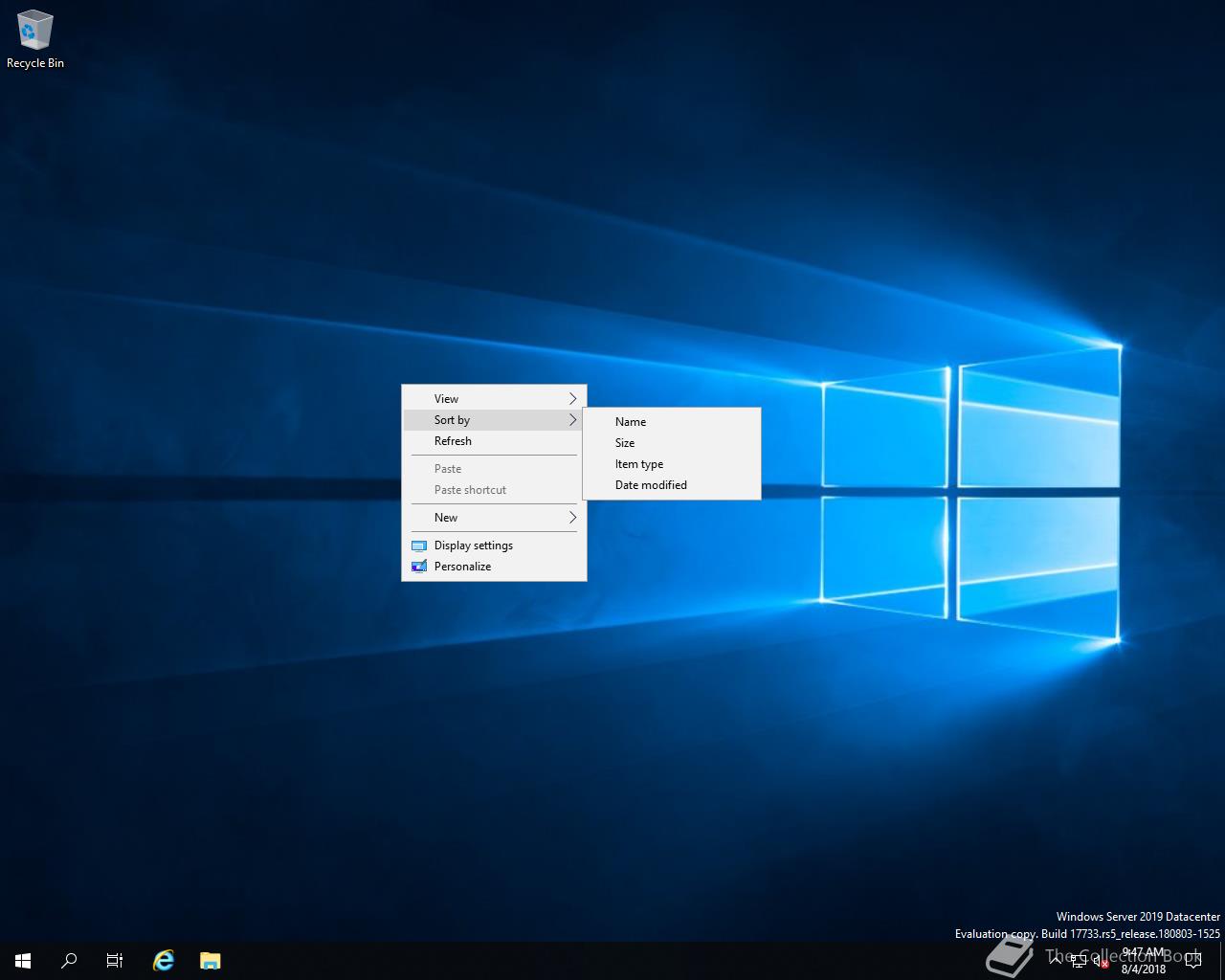Click chevron arrow next to New
Image resolution: width=1225 pixels, height=980 pixels.
tap(573, 518)
